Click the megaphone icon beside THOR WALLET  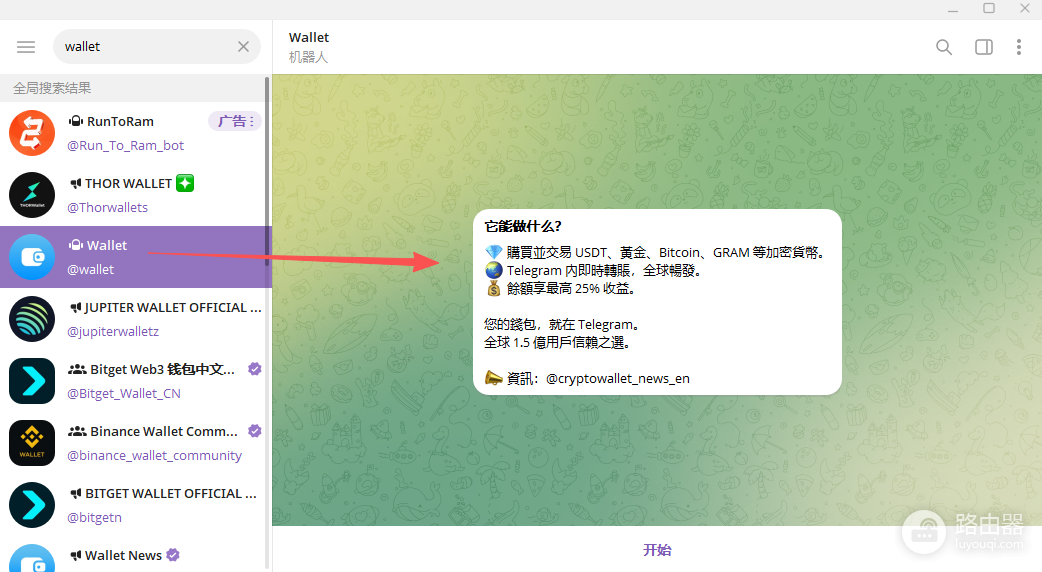[76, 183]
